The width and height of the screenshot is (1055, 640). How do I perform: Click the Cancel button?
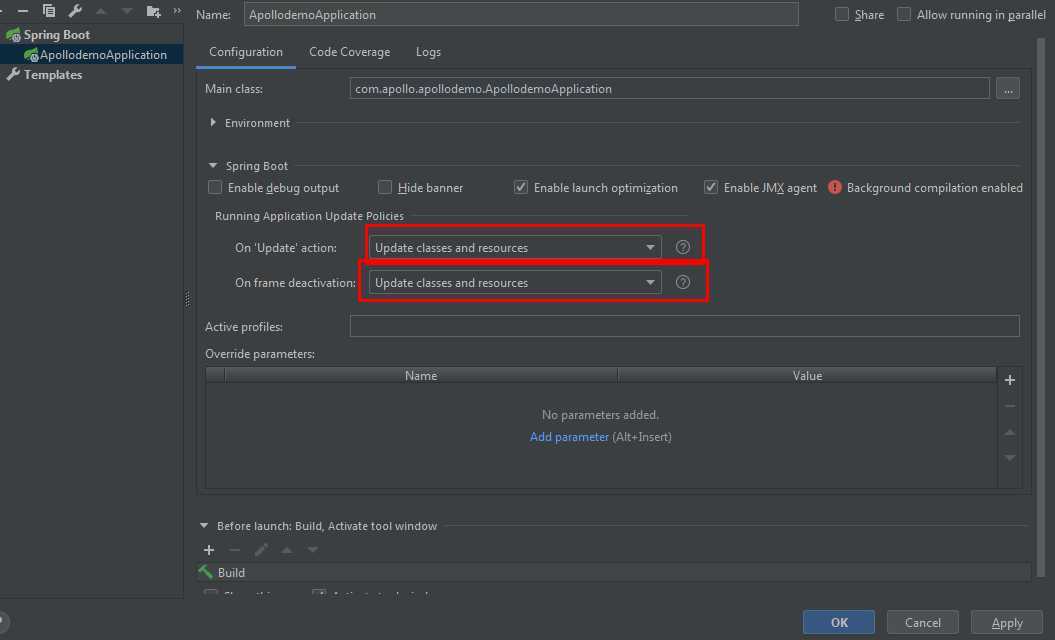tap(922, 623)
